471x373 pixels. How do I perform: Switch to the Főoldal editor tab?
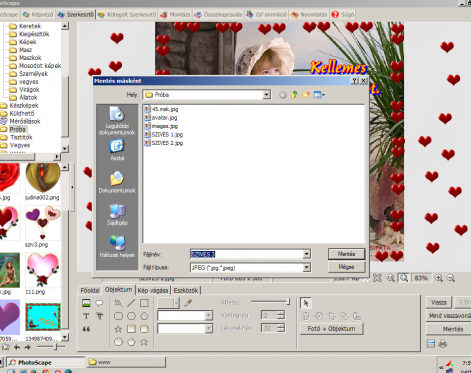[x=90, y=290]
